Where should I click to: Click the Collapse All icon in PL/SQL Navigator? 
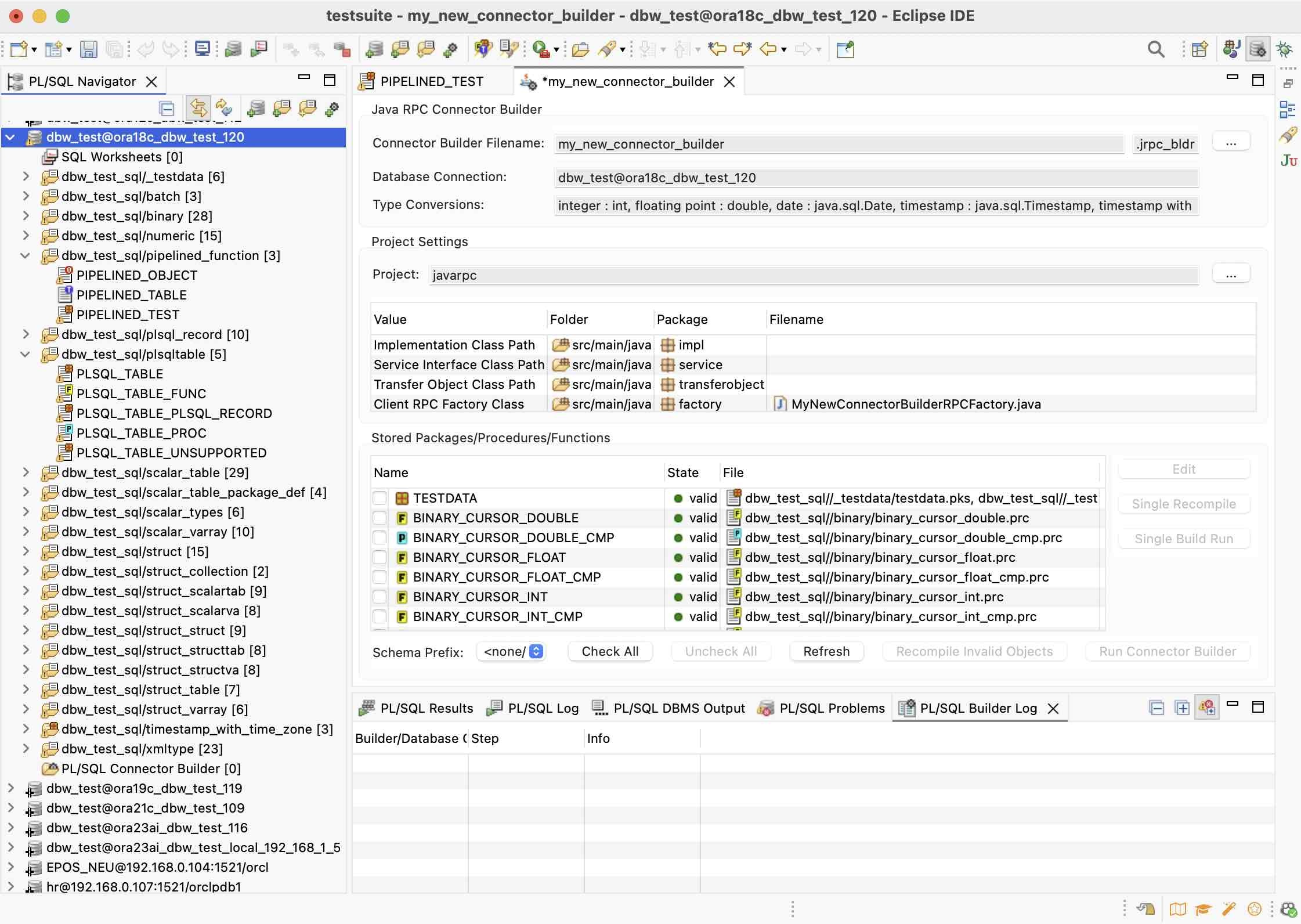(x=167, y=109)
